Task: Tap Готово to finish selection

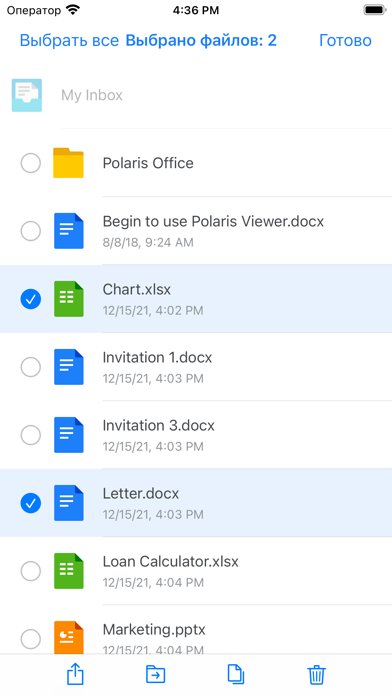Action: (345, 40)
